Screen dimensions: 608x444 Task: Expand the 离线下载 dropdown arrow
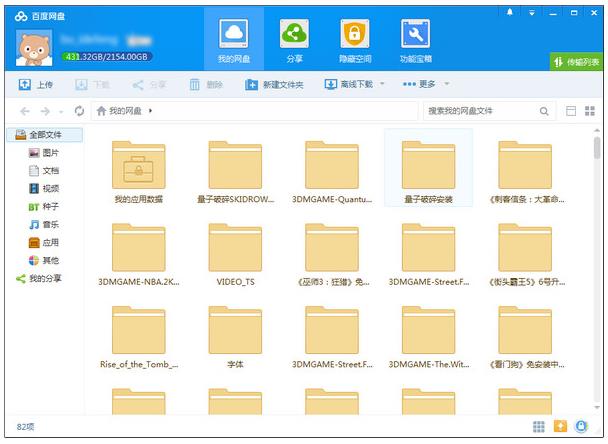(x=382, y=84)
